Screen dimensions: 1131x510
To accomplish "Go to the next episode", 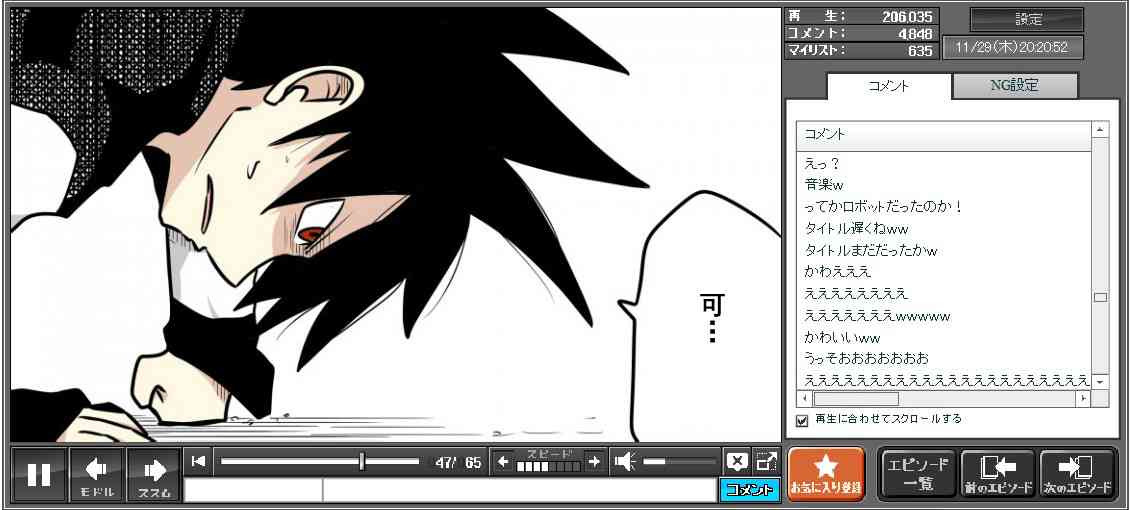I will pyautogui.click(x=1077, y=474).
